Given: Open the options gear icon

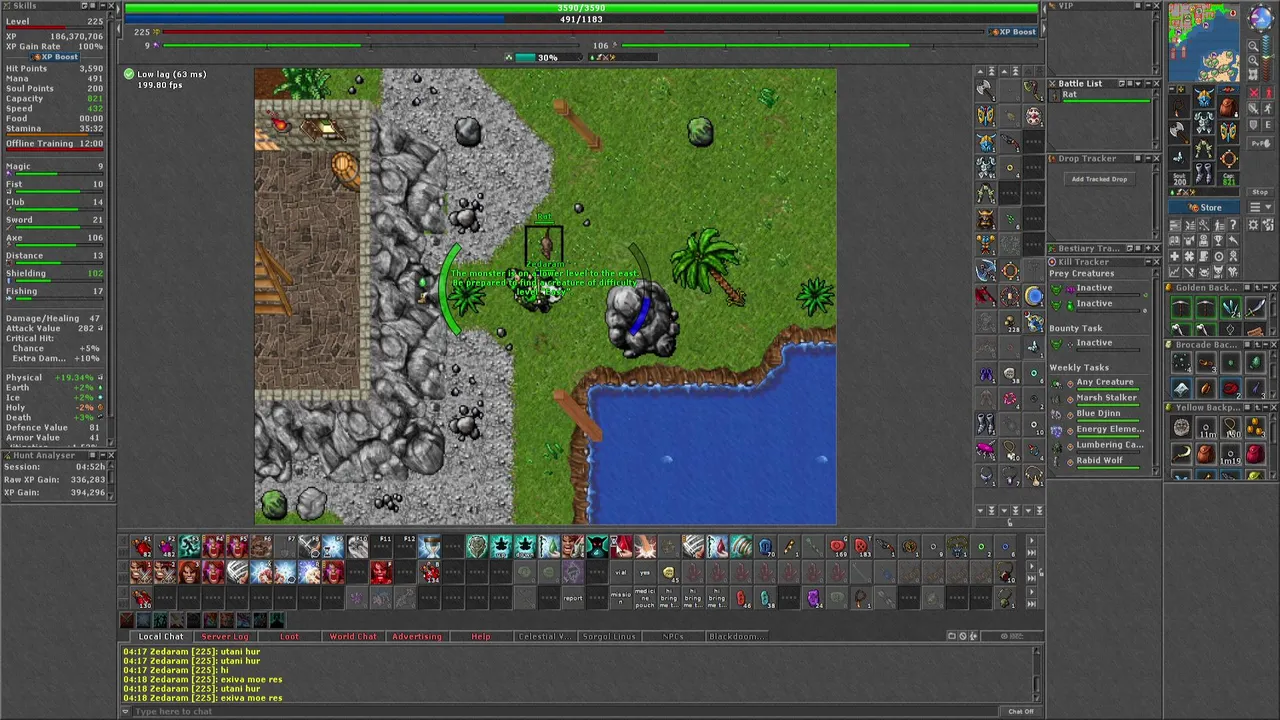Looking at the screenshot, I should point(1253,225).
